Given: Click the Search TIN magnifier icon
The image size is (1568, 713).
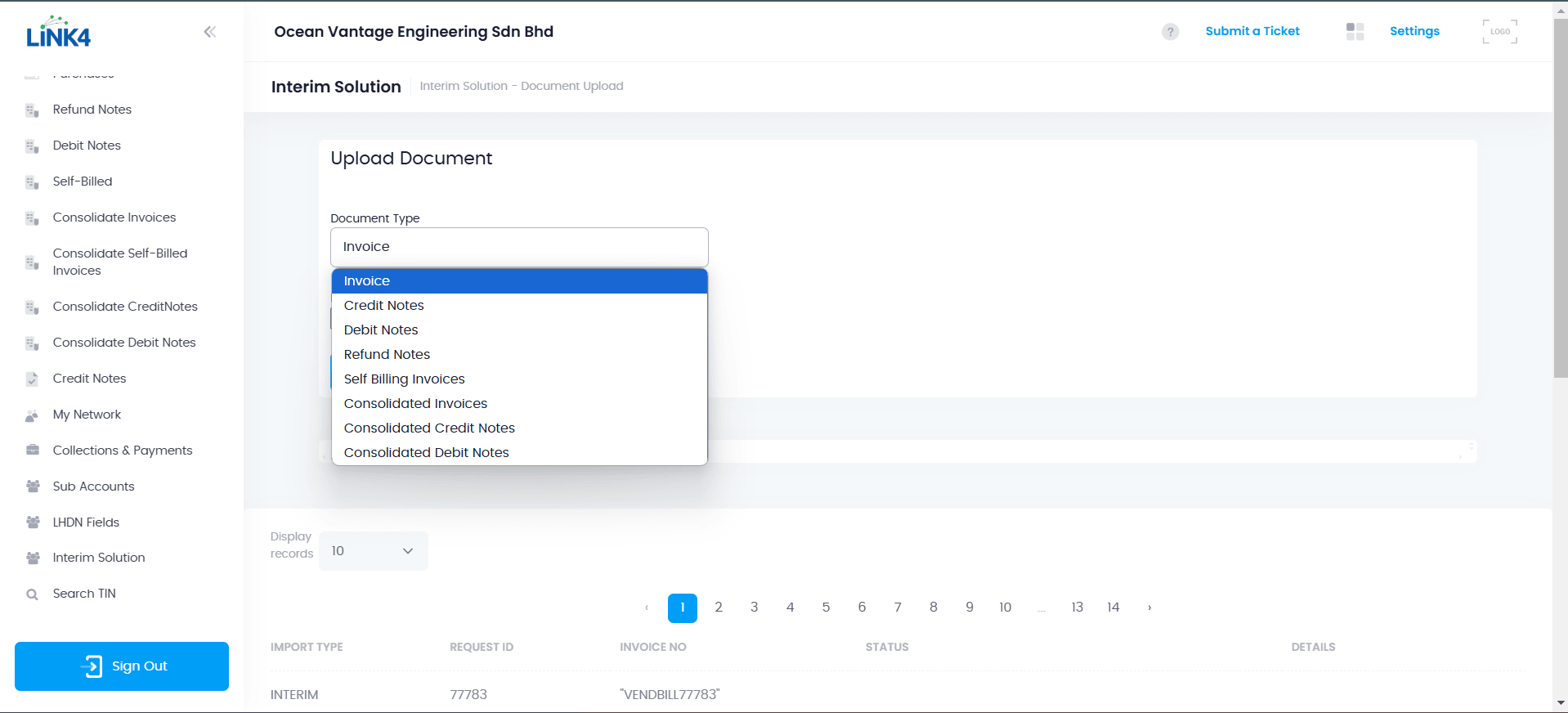Looking at the screenshot, I should pos(33,594).
